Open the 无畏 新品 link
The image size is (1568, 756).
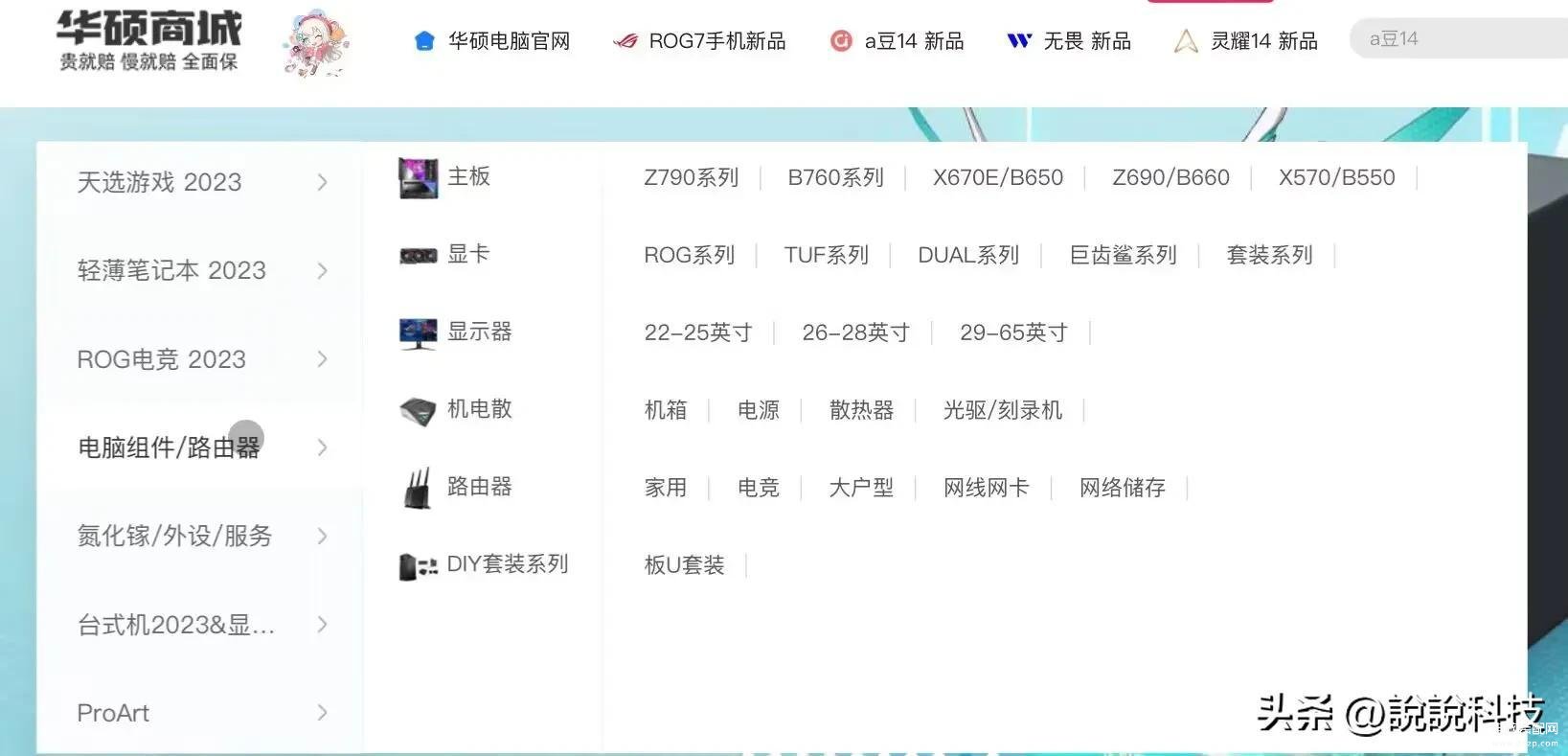(x=1087, y=41)
